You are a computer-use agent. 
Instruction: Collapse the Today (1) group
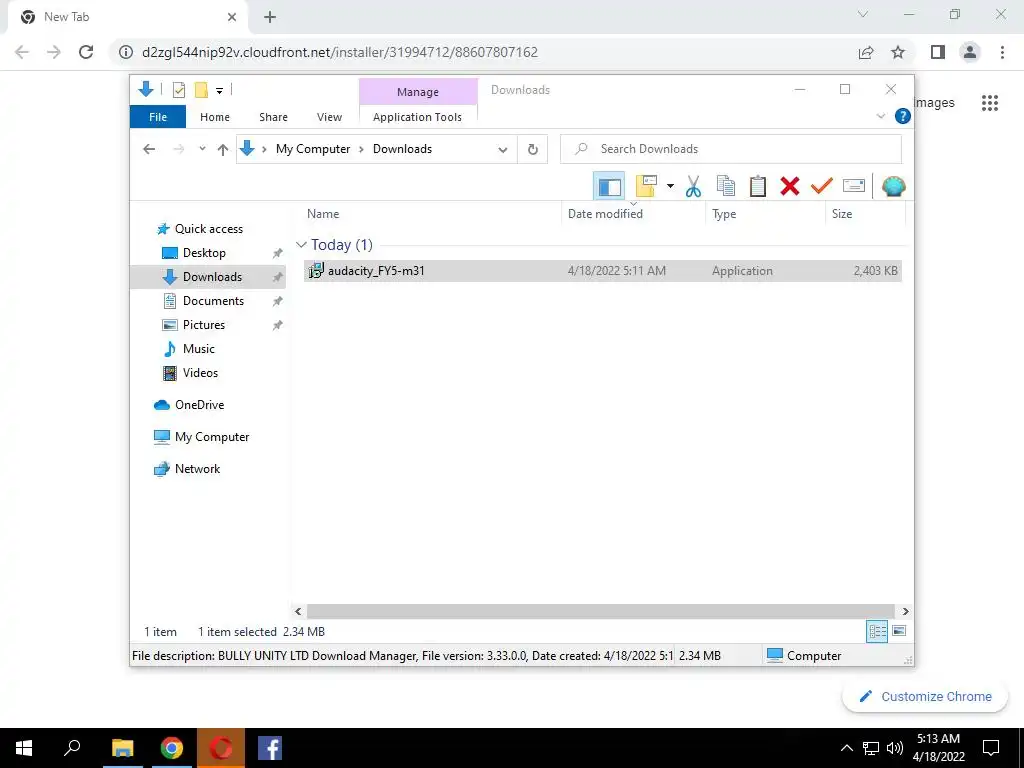(301, 245)
